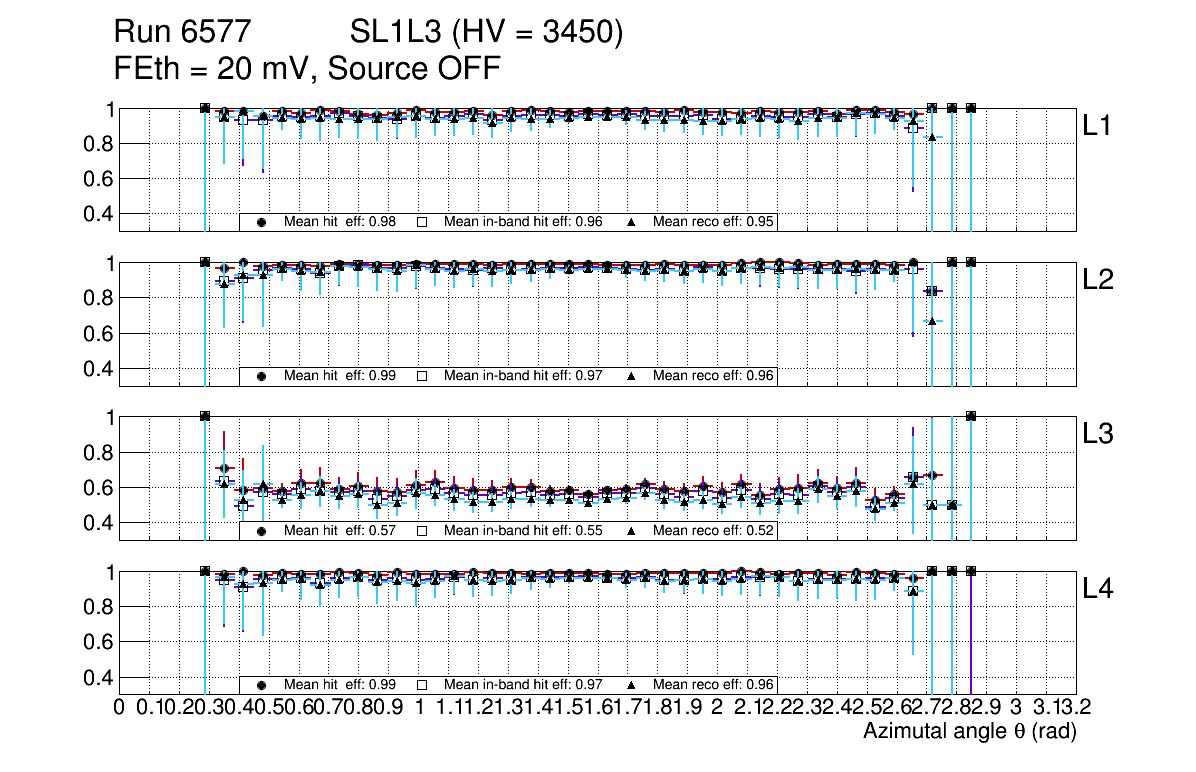Image resolution: width=1196 pixels, height=772 pixels.
Task: Click the triangle legend marker in L4 panel
Action: point(631,685)
